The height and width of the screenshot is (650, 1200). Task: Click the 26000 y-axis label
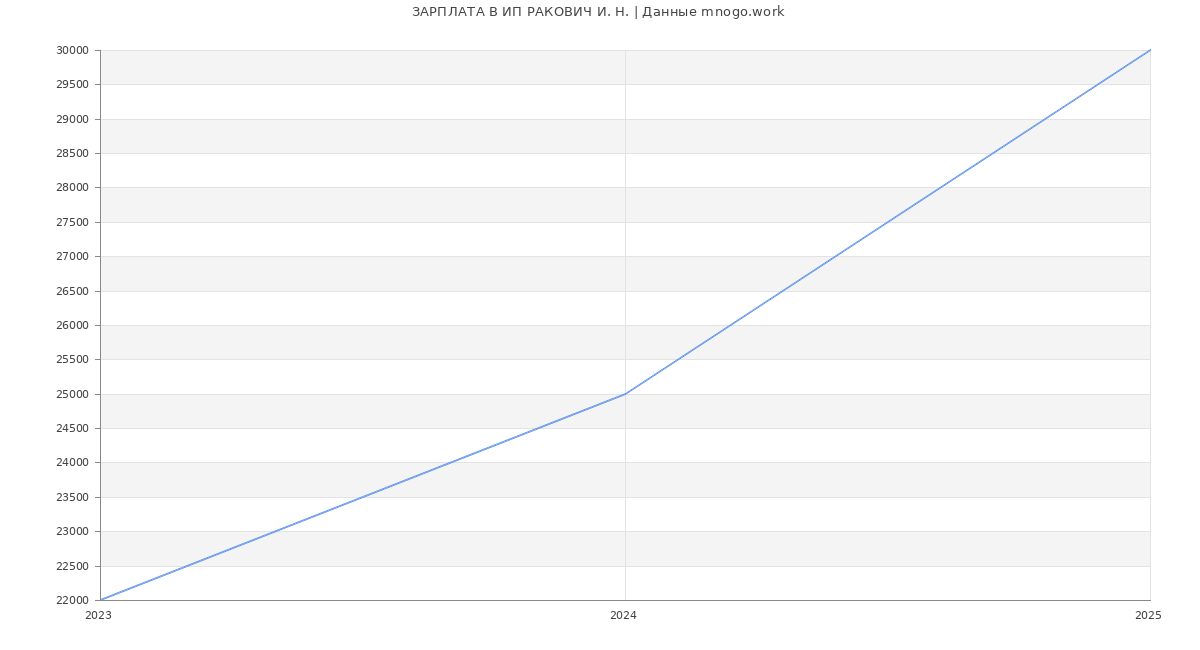click(x=72, y=326)
